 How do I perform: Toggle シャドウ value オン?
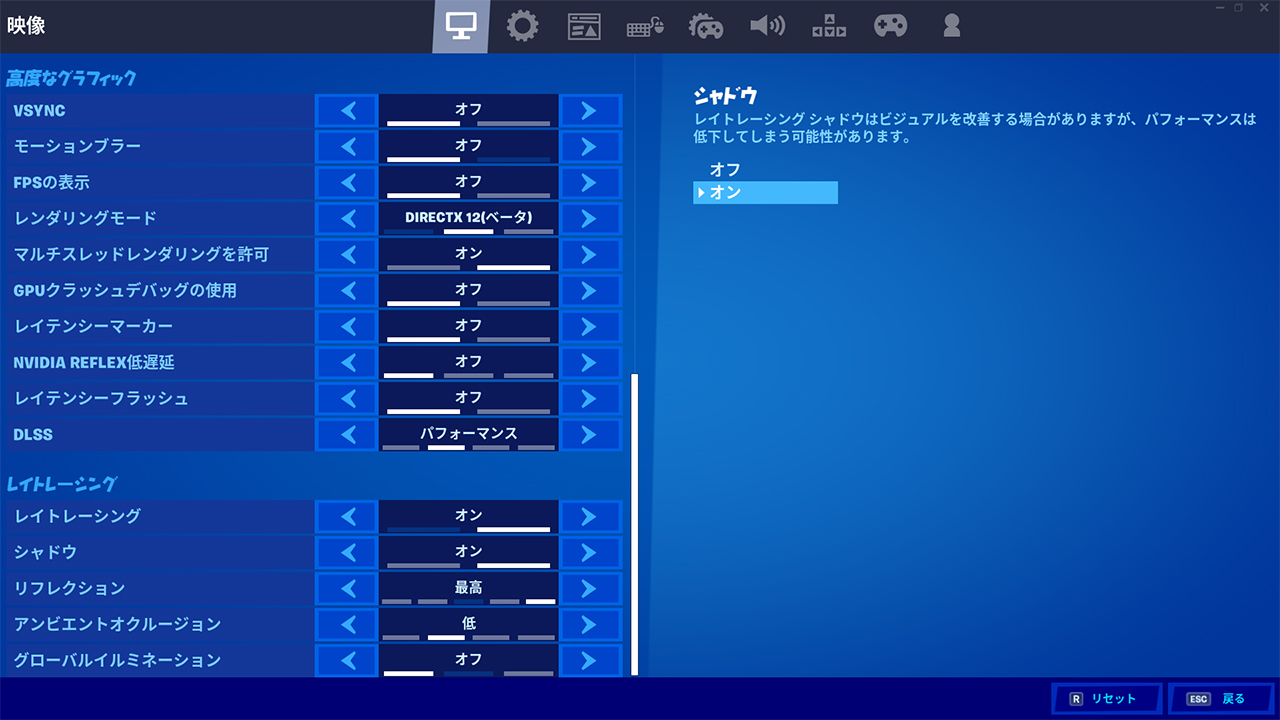468,552
